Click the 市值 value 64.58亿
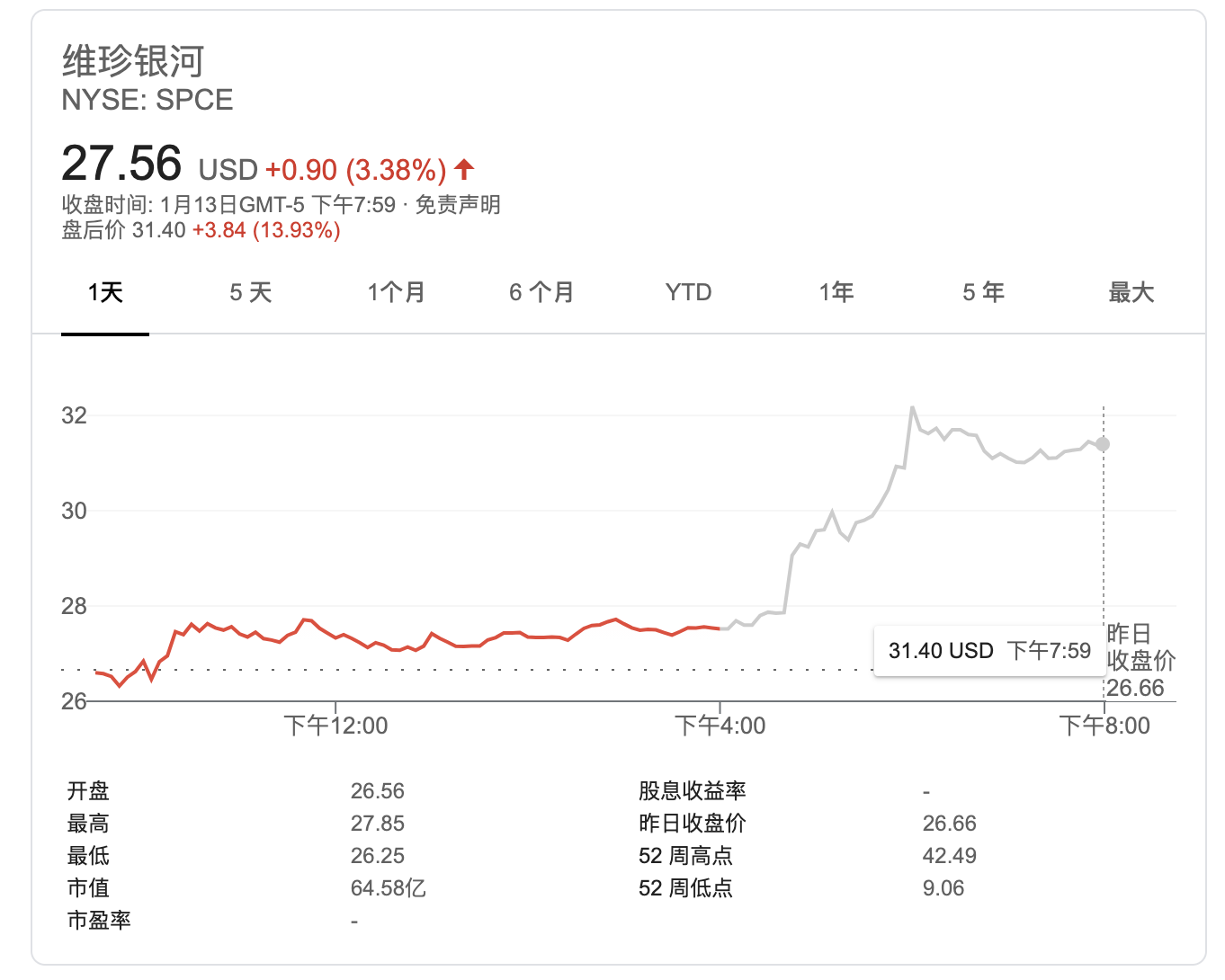Viewport: 1225px width, 980px height. [x=388, y=888]
